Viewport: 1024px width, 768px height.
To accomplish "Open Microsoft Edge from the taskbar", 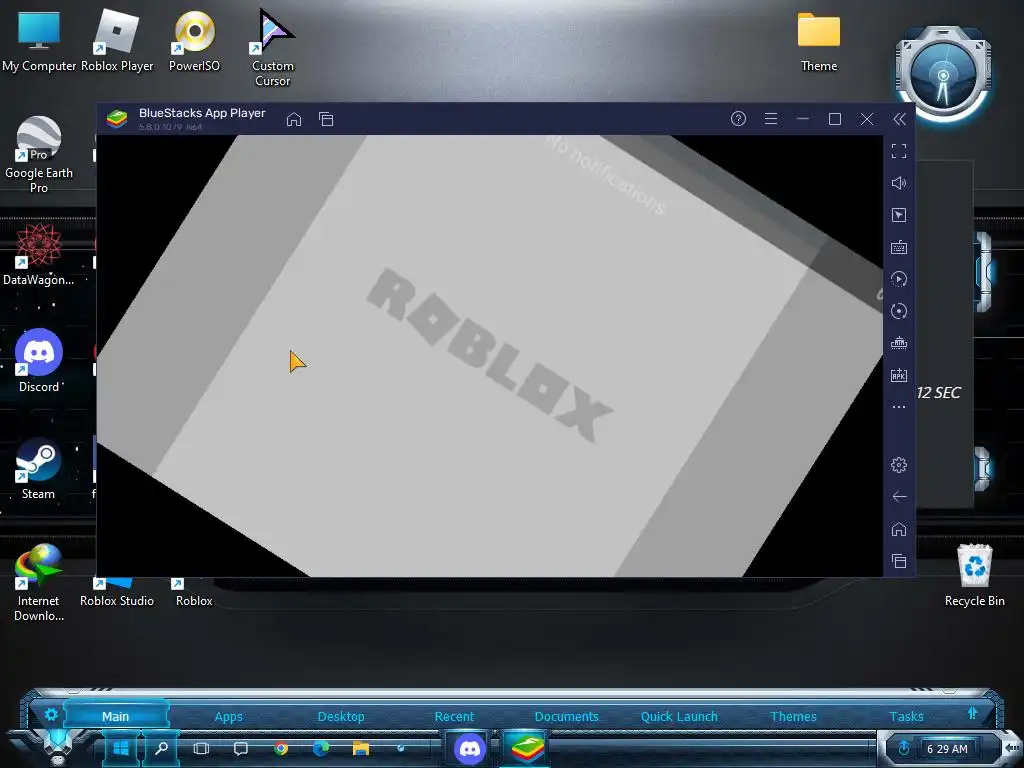I will pos(321,748).
